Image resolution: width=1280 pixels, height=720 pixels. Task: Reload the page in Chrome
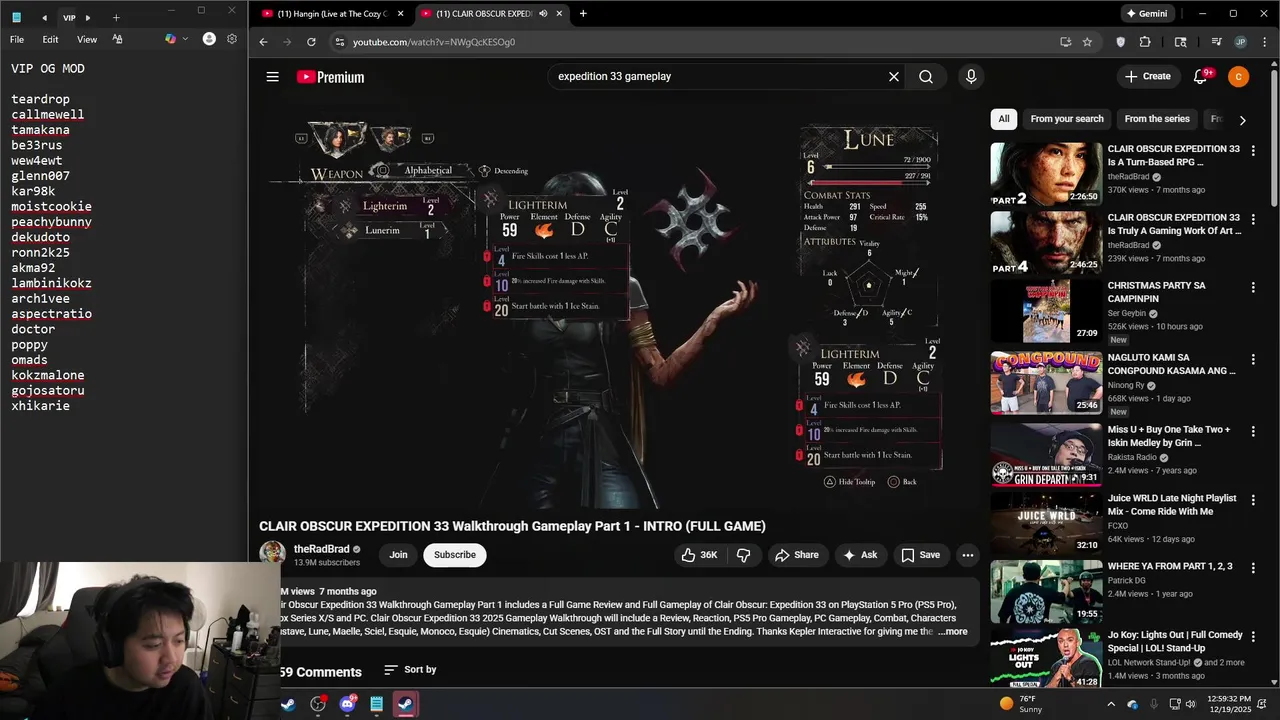[311, 42]
